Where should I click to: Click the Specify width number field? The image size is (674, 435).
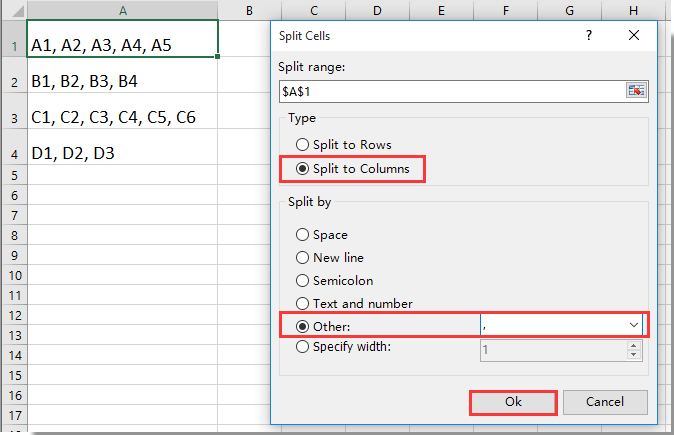point(554,350)
